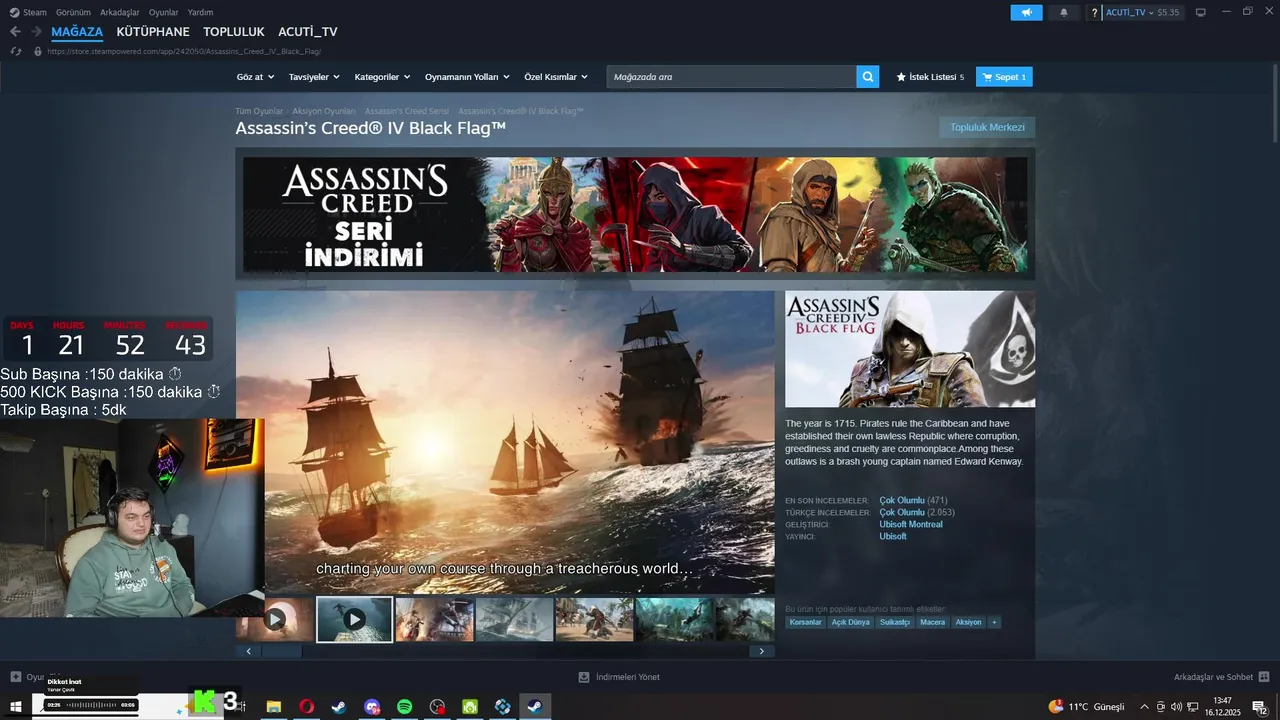Image resolution: width=1280 pixels, height=720 pixels.
Task: Click the plus button to add tag
Action: (994, 622)
